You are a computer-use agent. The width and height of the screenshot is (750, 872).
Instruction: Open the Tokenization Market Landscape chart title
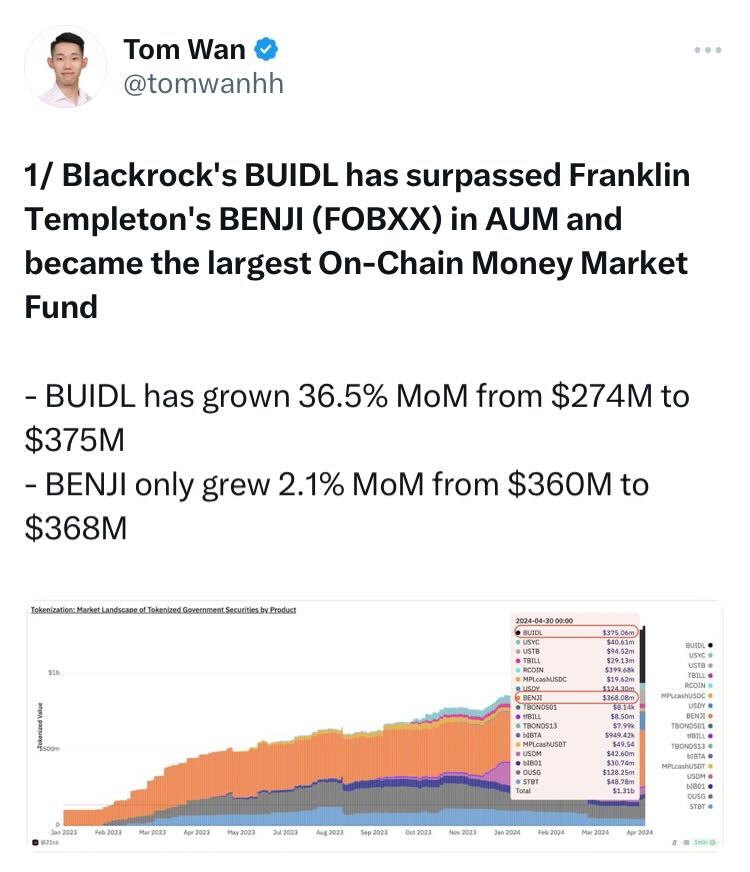tap(163, 610)
